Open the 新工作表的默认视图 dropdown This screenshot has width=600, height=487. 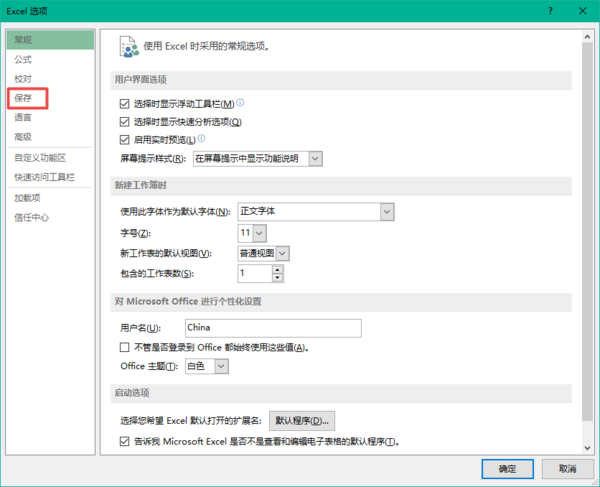pyautogui.click(x=282, y=253)
